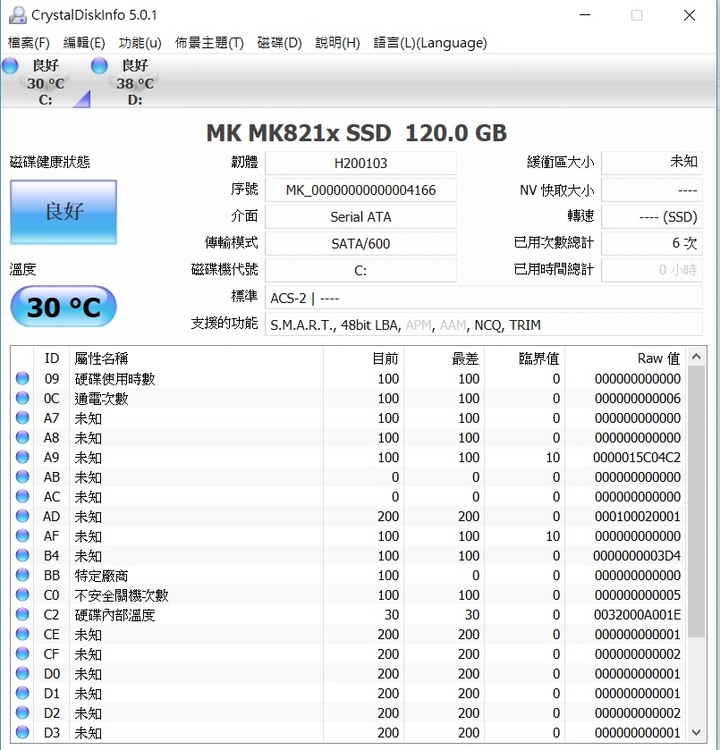Click raw value 0000015C04C2
Screen dimensions: 720x750
(637, 457)
